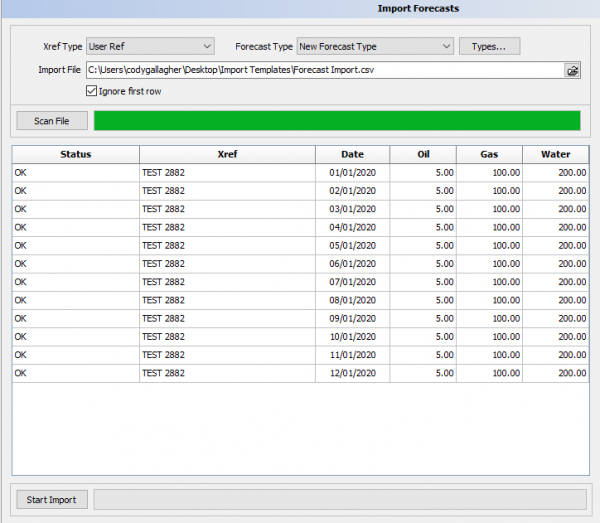The image size is (600, 523).
Task: Toggle the Ignore first row checkbox
Action: click(91, 91)
